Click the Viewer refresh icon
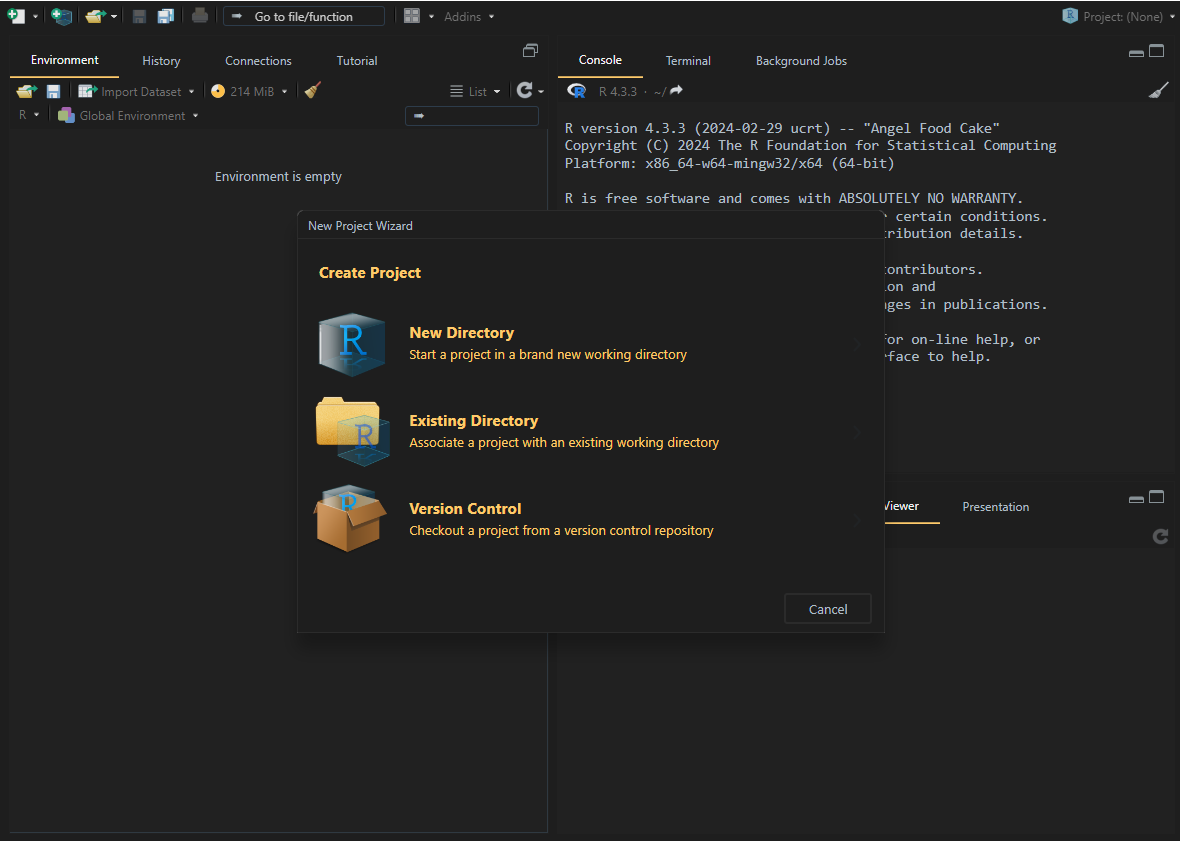This screenshot has width=1180, height=841. click(1160, 536)
